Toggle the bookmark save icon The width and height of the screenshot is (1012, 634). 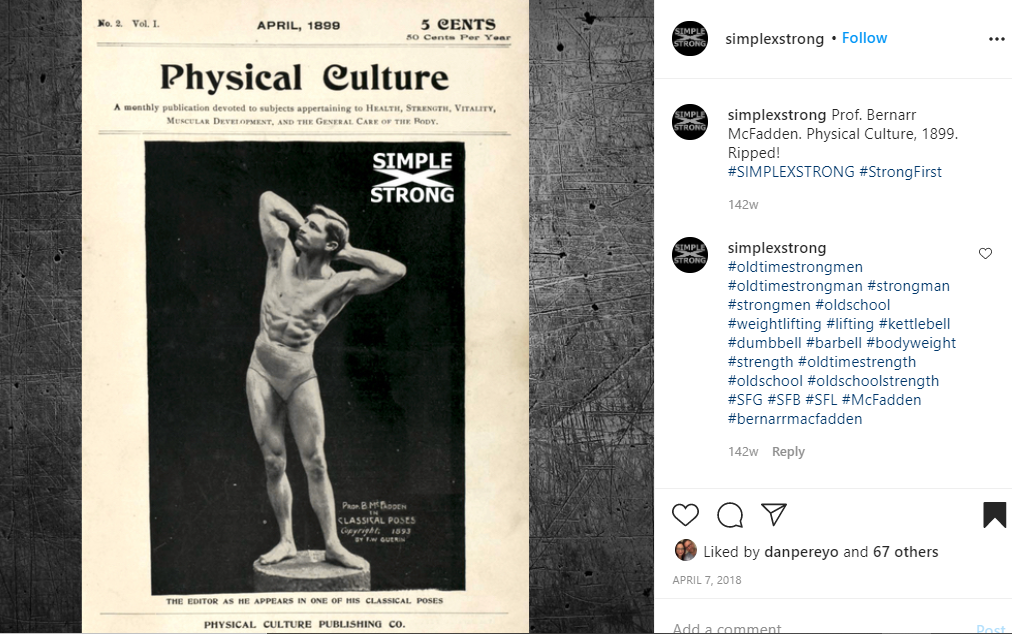(995, 515)
